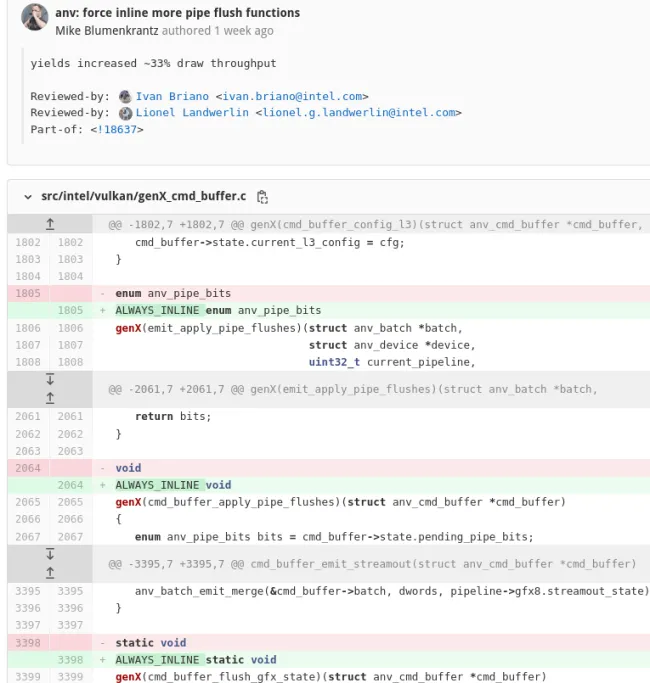This screenshot has width=650, height=683.
Task: Expand lines up before line 2061
Action: (x=50, y=398)
